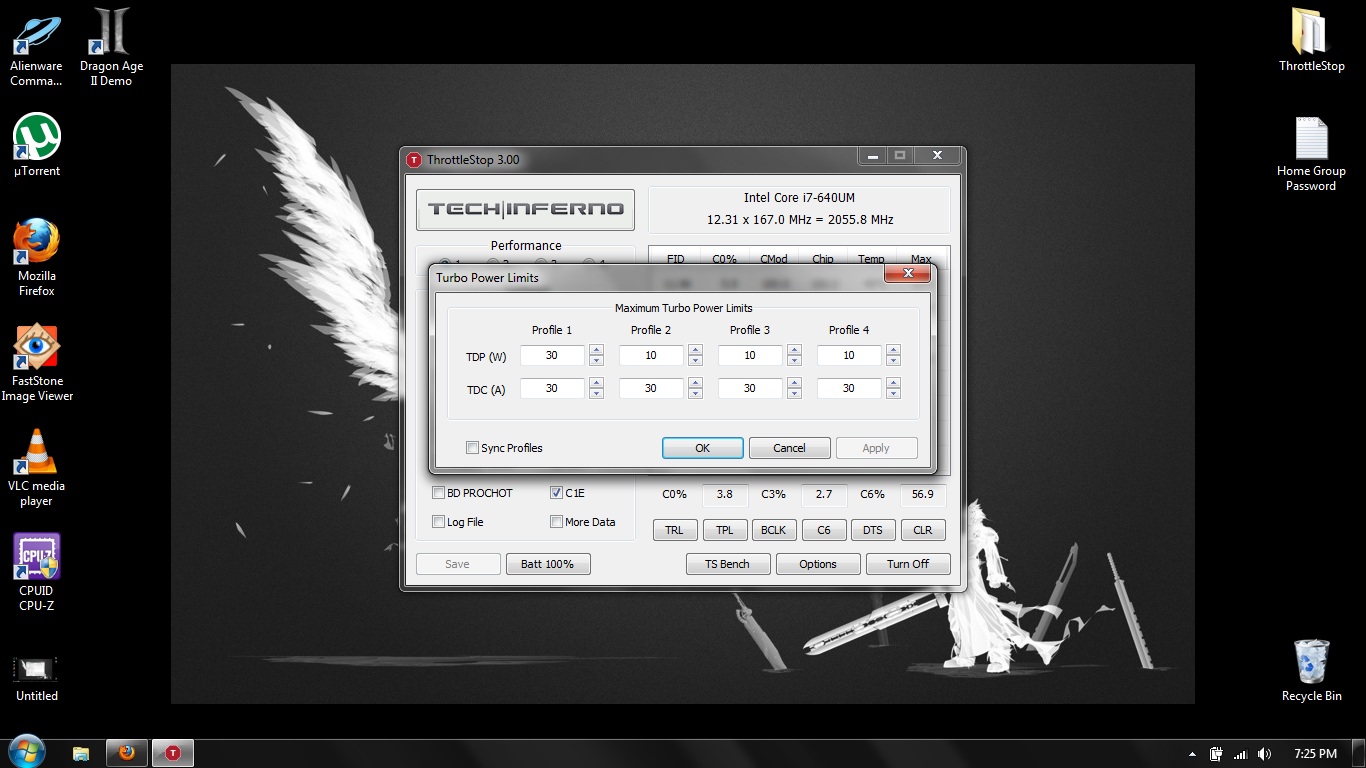
Task: Increase Profile 1 TDP with up arrow
Action: [596, 350]
